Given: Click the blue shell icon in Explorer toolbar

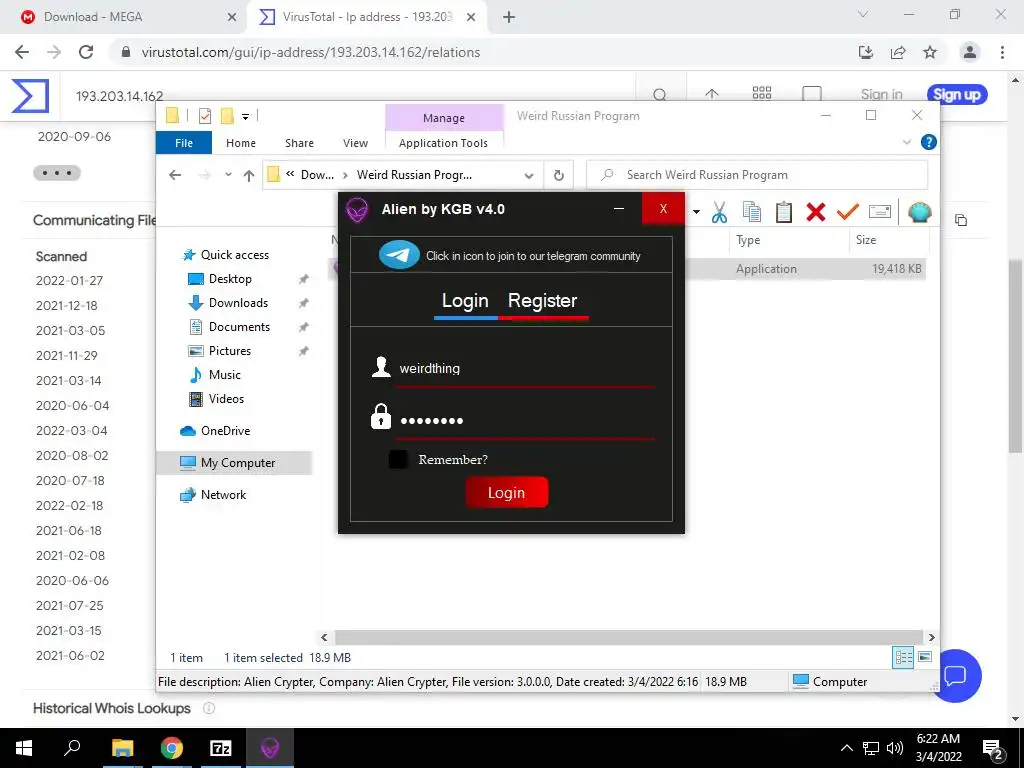Looking at the screenshot, I should click(x=920, y=212).
